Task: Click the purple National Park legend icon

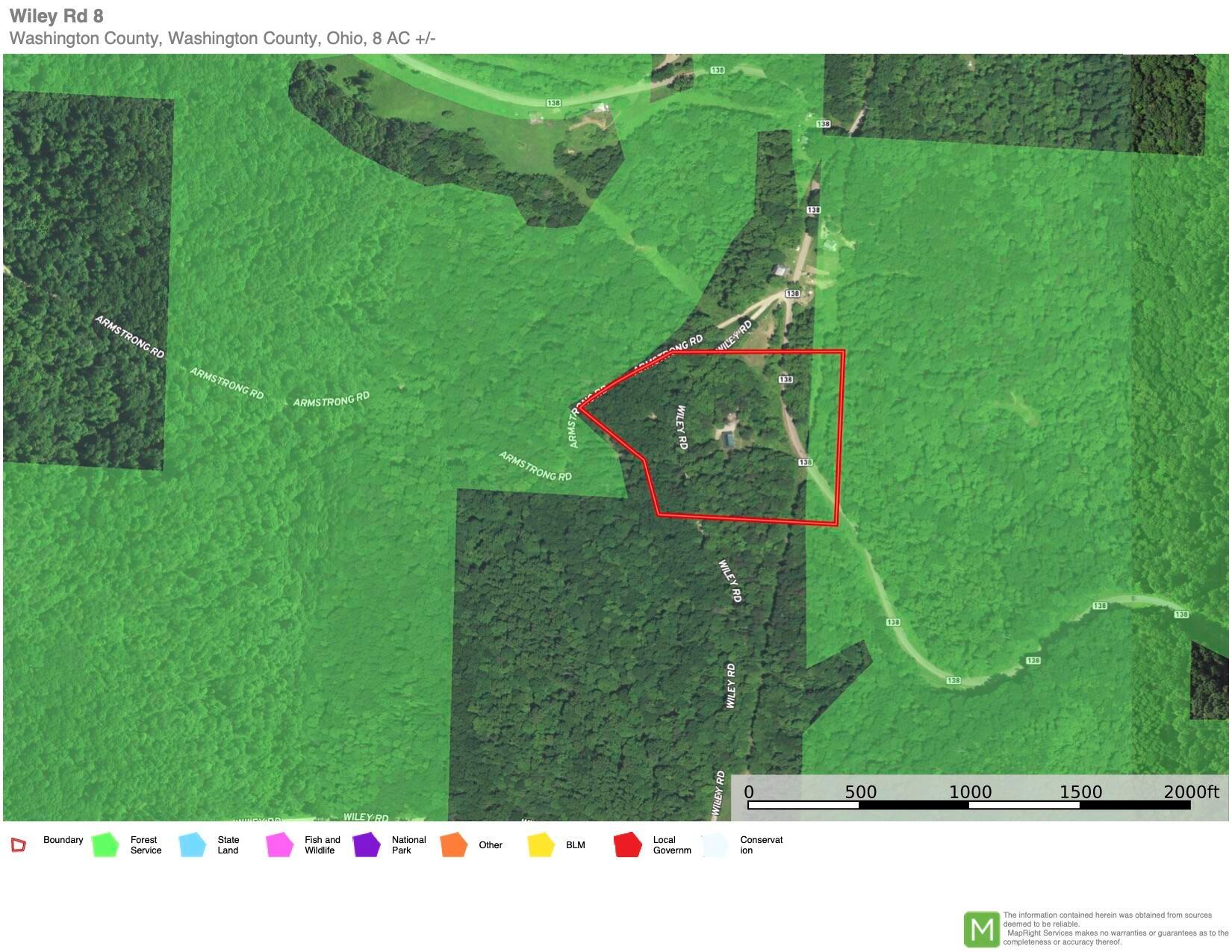Action: [x=367, y=845]
